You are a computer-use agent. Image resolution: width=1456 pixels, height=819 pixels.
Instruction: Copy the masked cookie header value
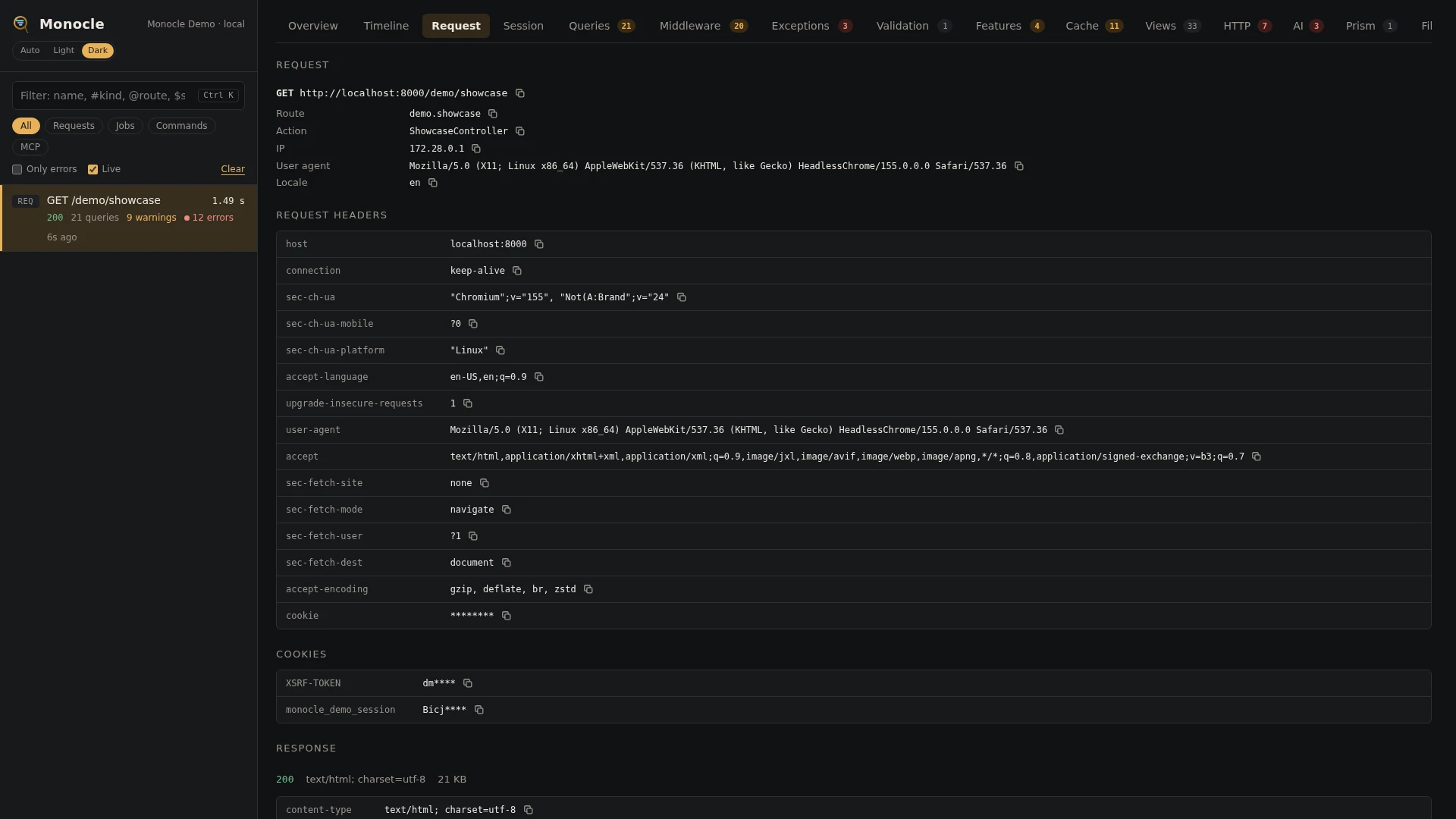(507, 616)
